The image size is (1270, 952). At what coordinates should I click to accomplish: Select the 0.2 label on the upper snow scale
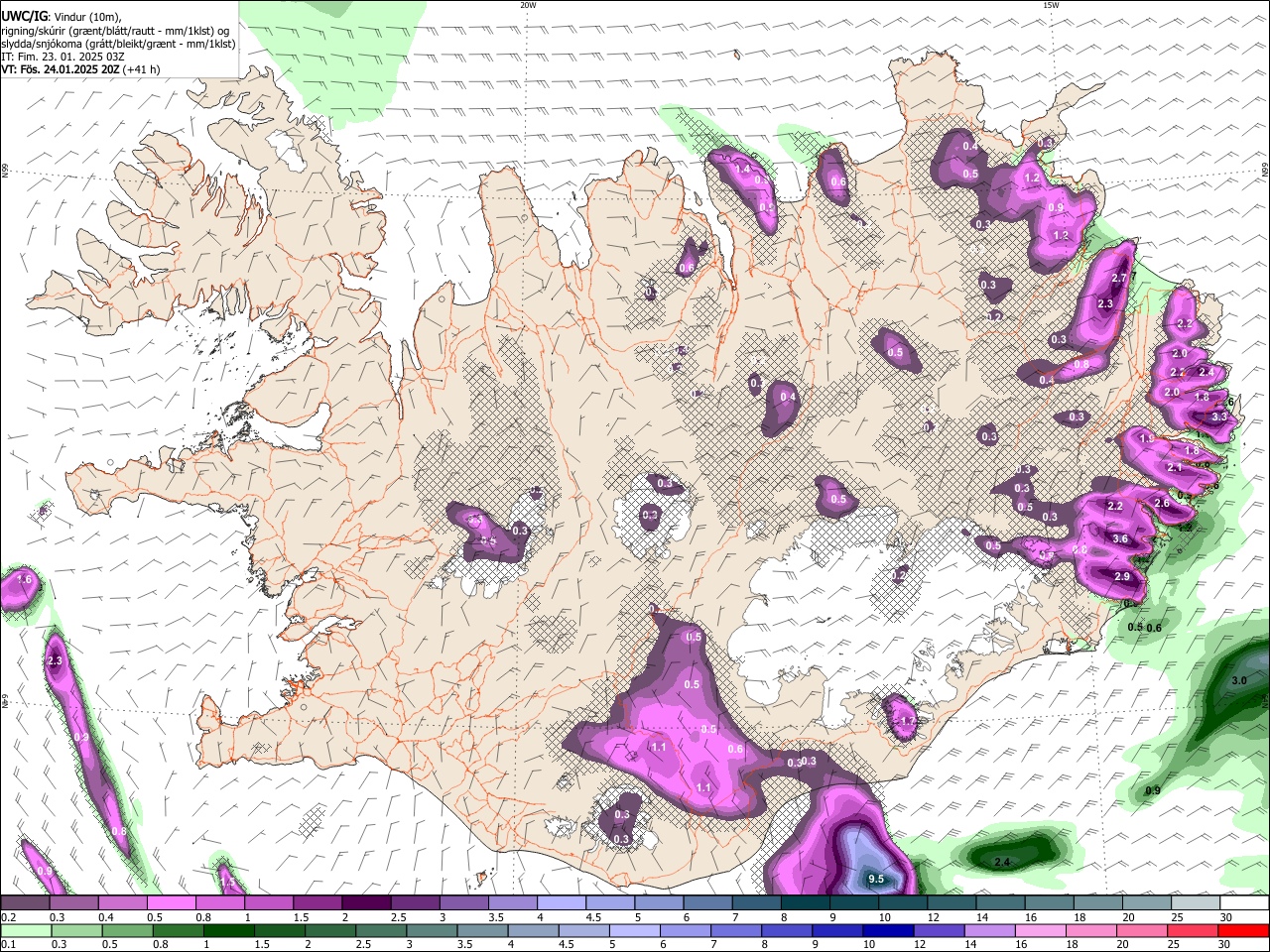pos(7,917)
